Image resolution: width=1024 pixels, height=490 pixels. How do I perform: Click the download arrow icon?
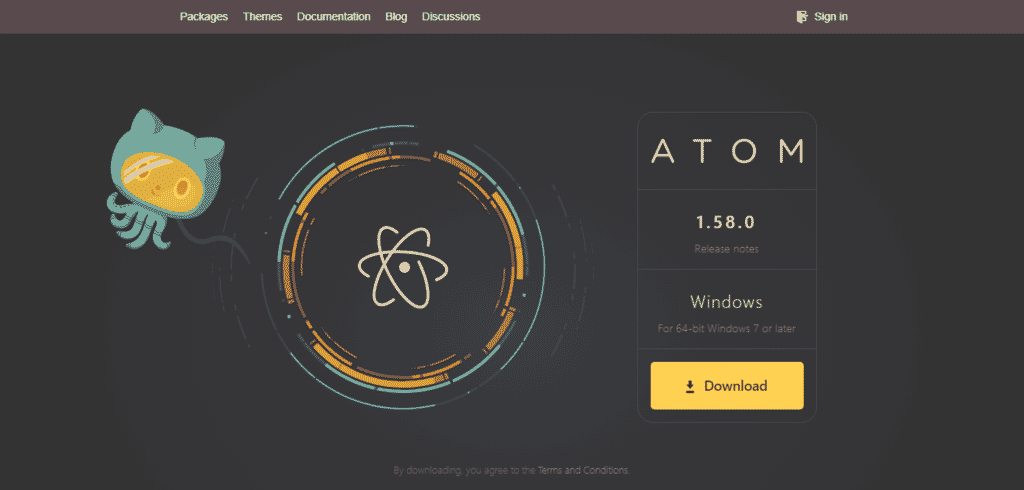tap(690, 387)
